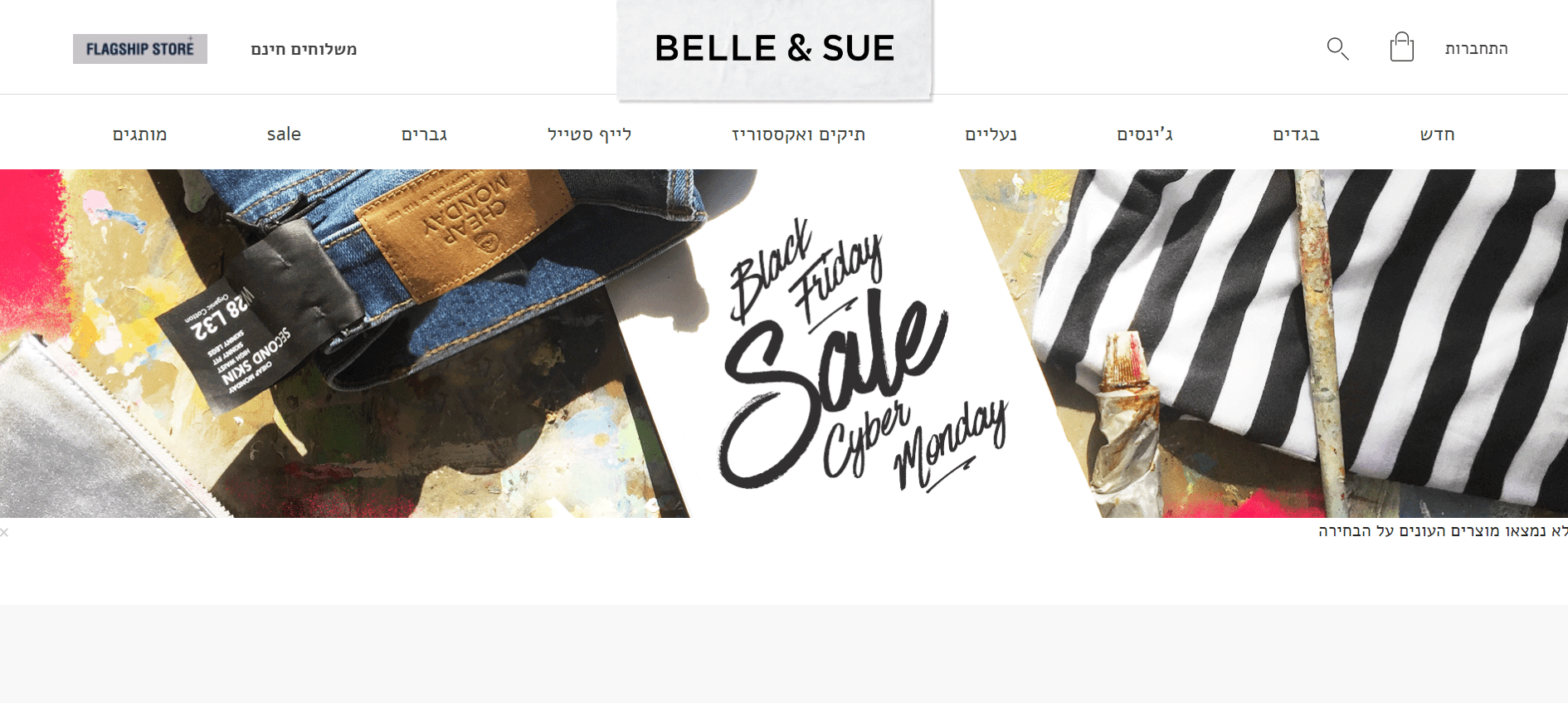Click the לא נמצאו מוצרים no products message
Screen dimensions: 1568x703
click(x=1443, y=531)
